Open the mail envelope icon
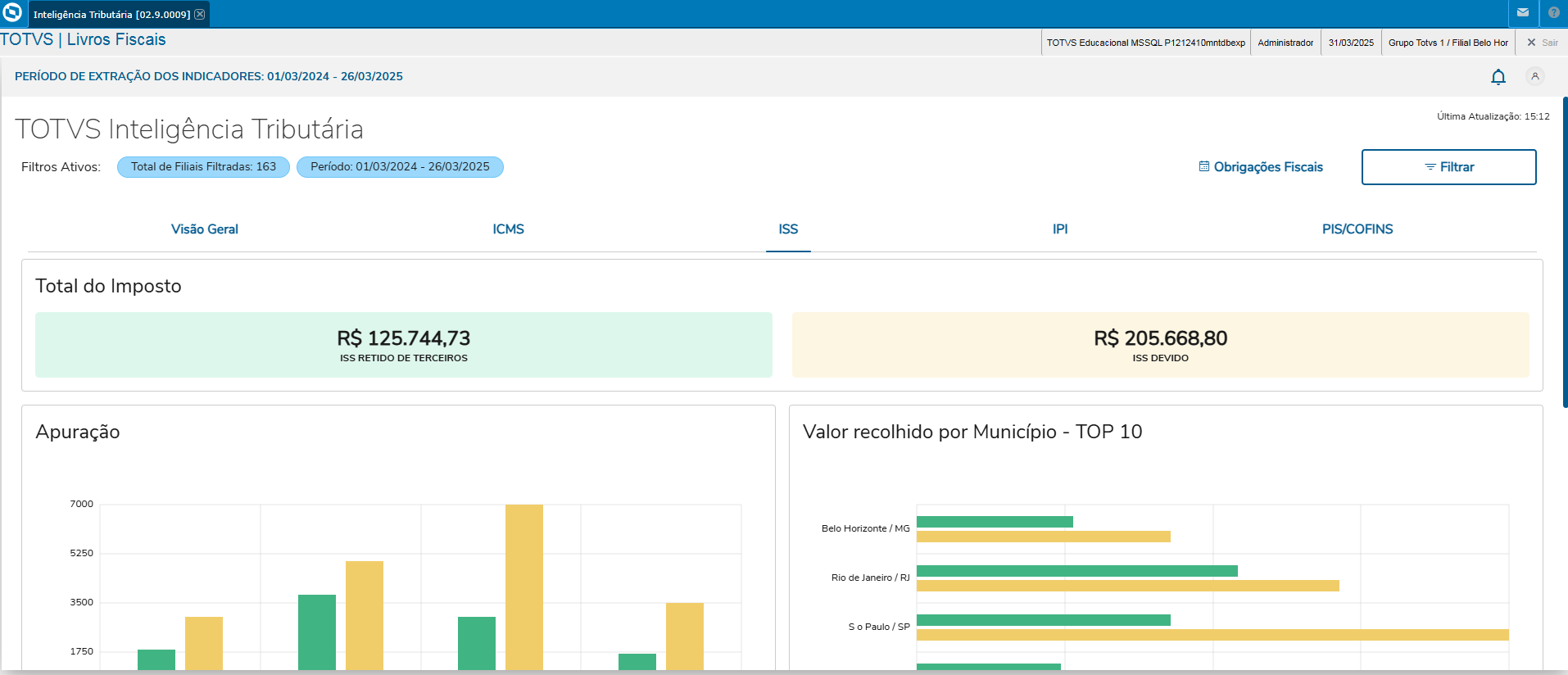 pyautogui.click(x=1522, y=13)
